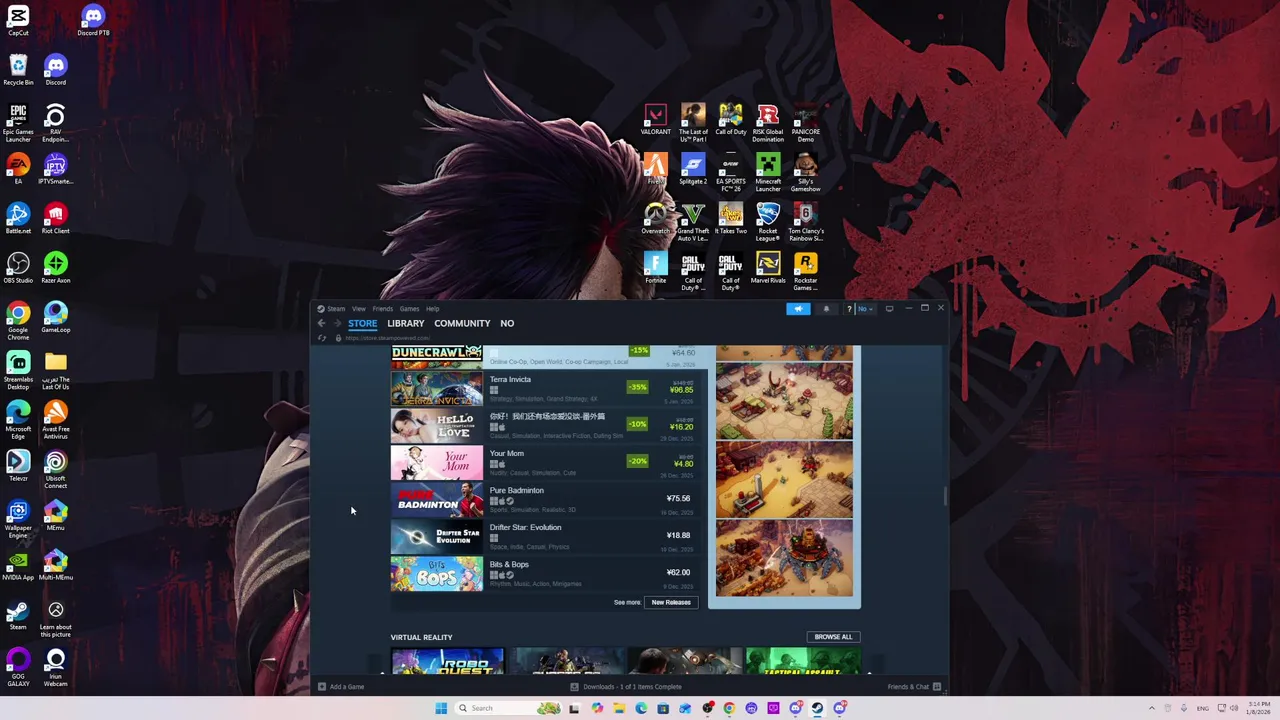Open the CapCut desktop shortcut
This screenshot has height=720, width=1280.
click(18, 20)
